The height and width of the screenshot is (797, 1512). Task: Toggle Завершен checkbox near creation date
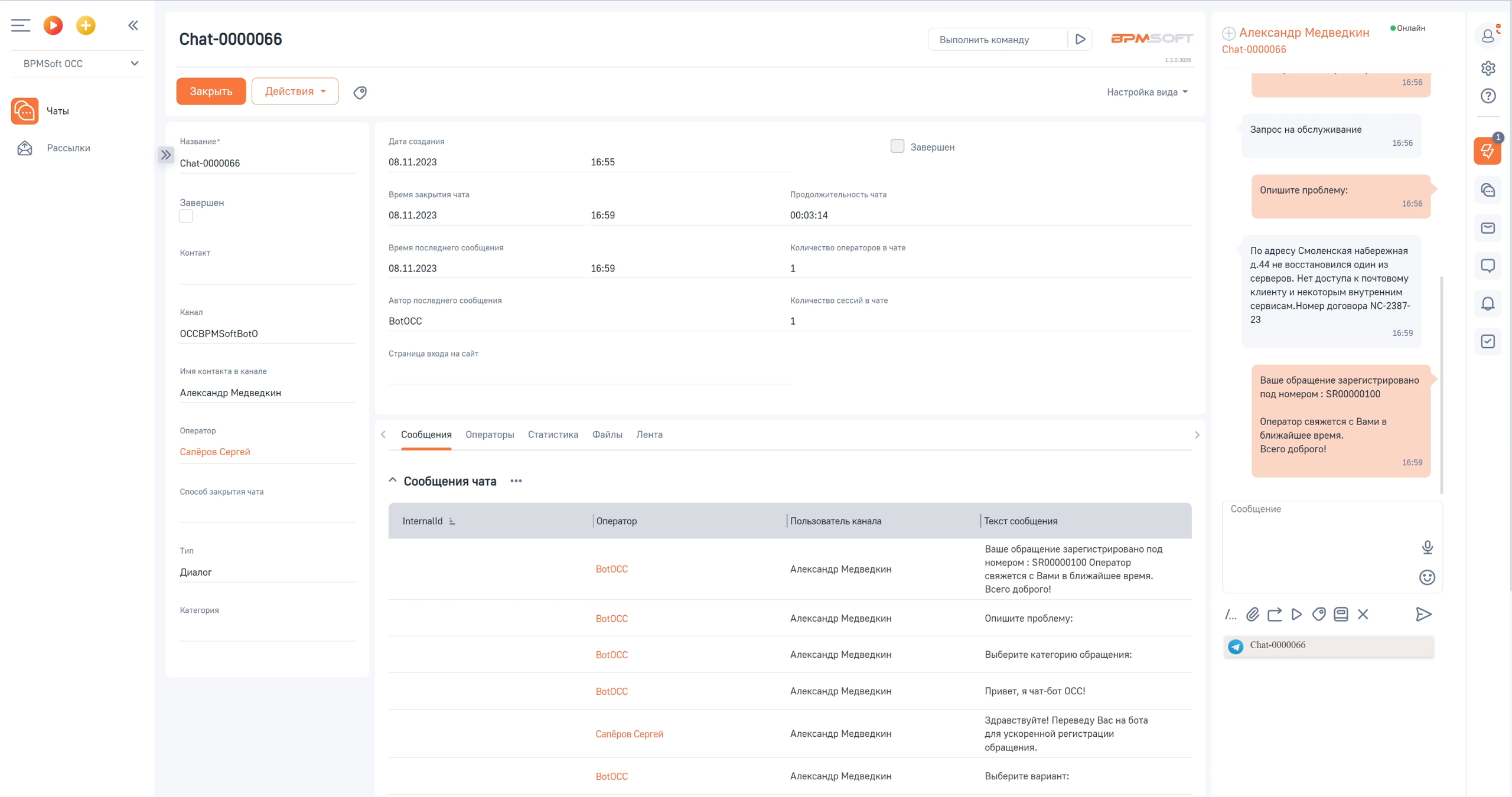click(897, 146)
